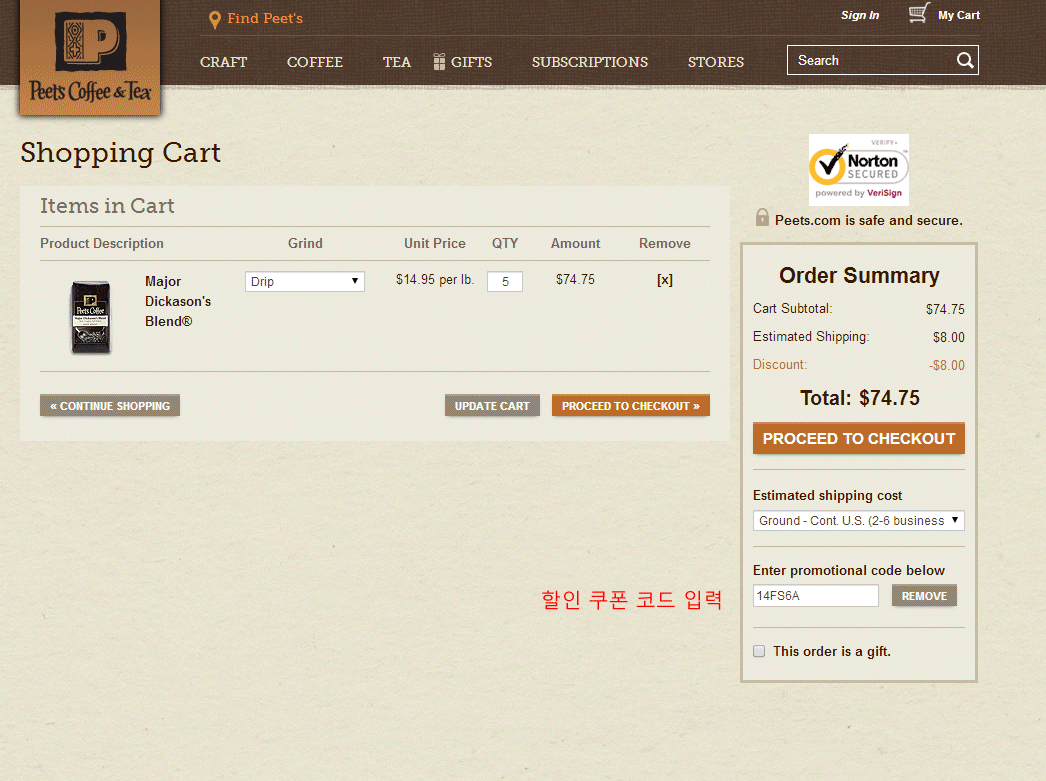The width and height of the screenshot is (1046, 781).
Task: Click the quantity input field
Action: 504,282
